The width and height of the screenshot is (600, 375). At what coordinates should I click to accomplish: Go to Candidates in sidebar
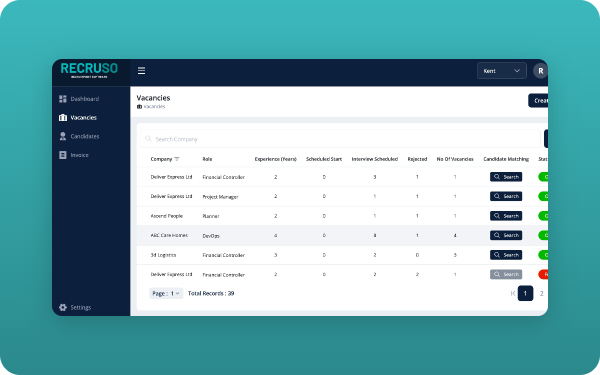pyautogui.click(x=79, y=136)
